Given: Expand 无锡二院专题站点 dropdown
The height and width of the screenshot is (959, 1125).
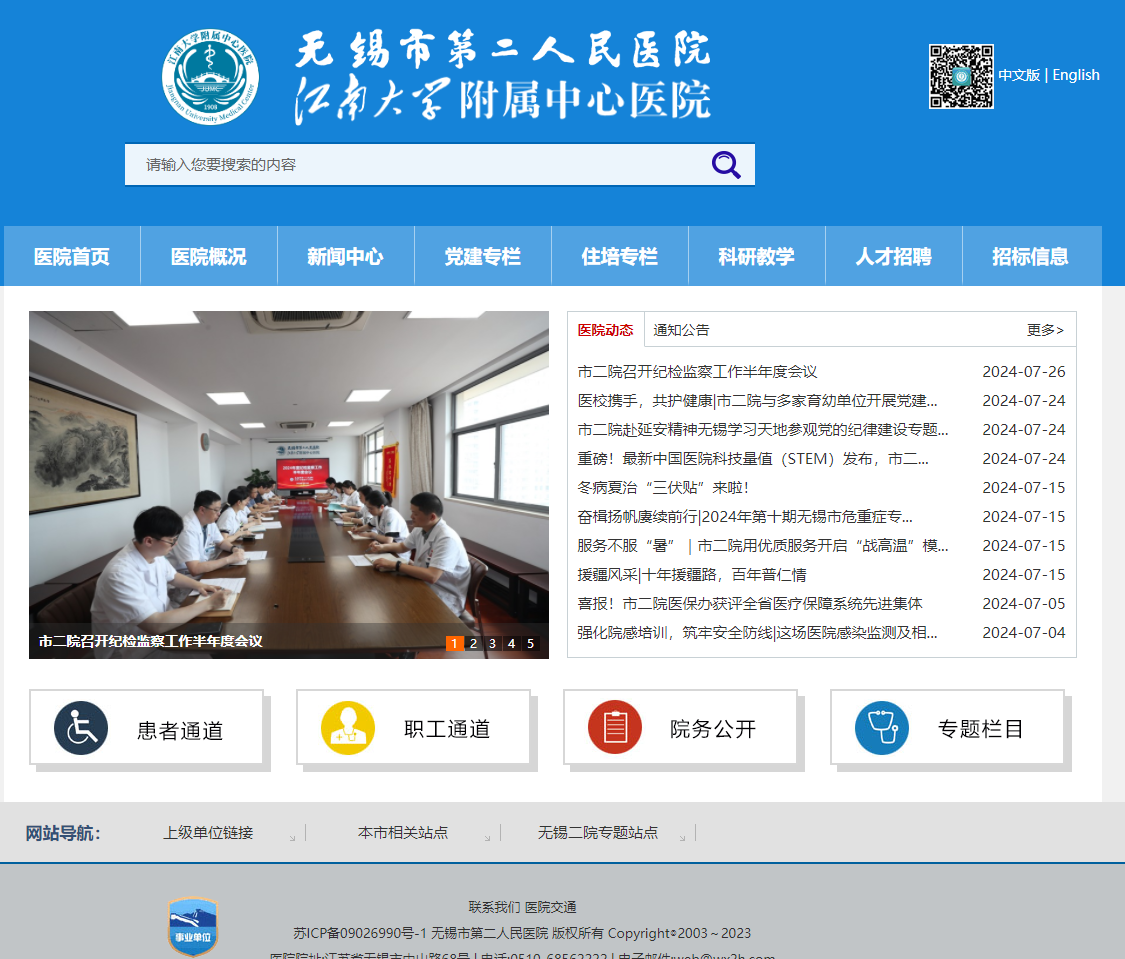Looking at the screenshot, I should 598,833.
